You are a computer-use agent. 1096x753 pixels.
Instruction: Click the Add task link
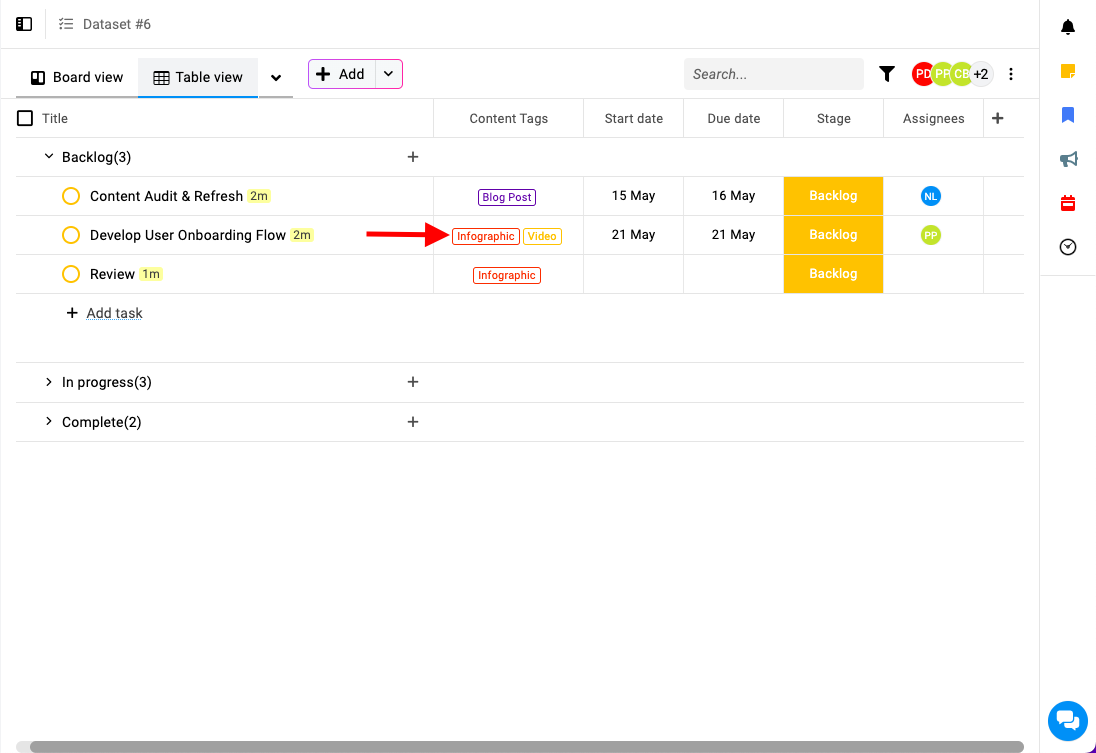pyautogui.click(x=114, y=313)
